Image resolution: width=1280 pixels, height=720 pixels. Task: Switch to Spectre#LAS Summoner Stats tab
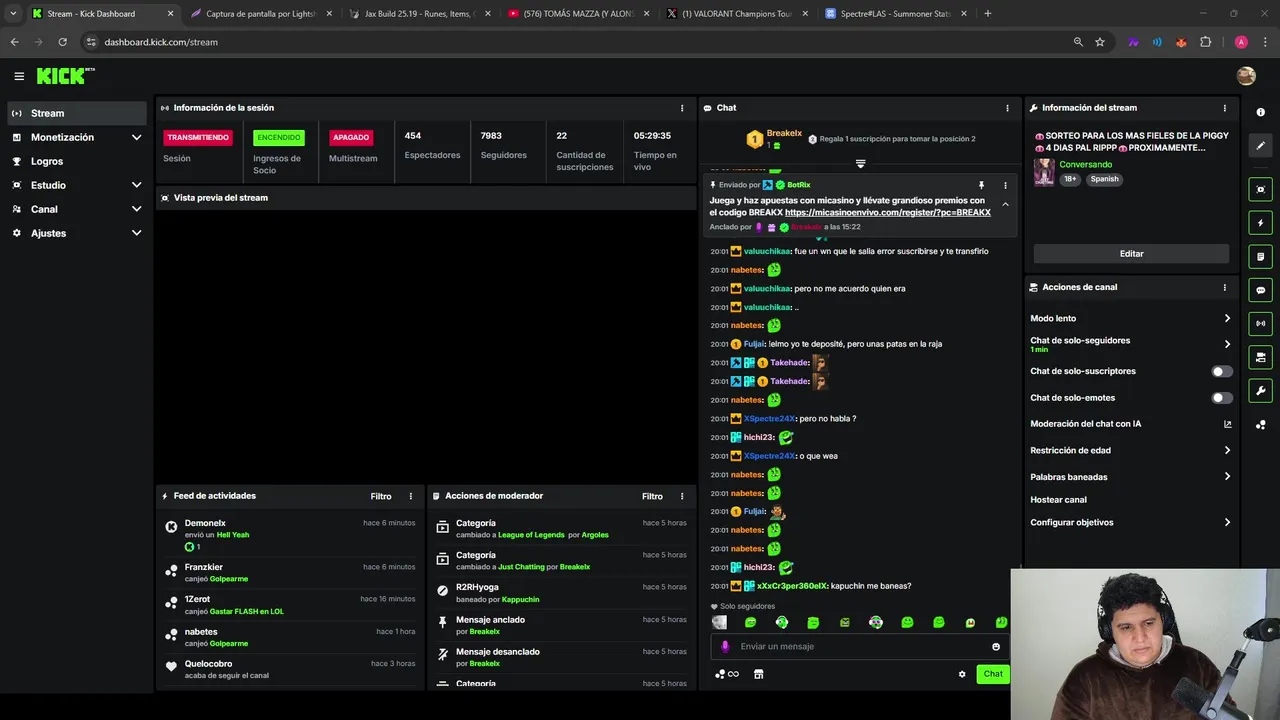895,14
